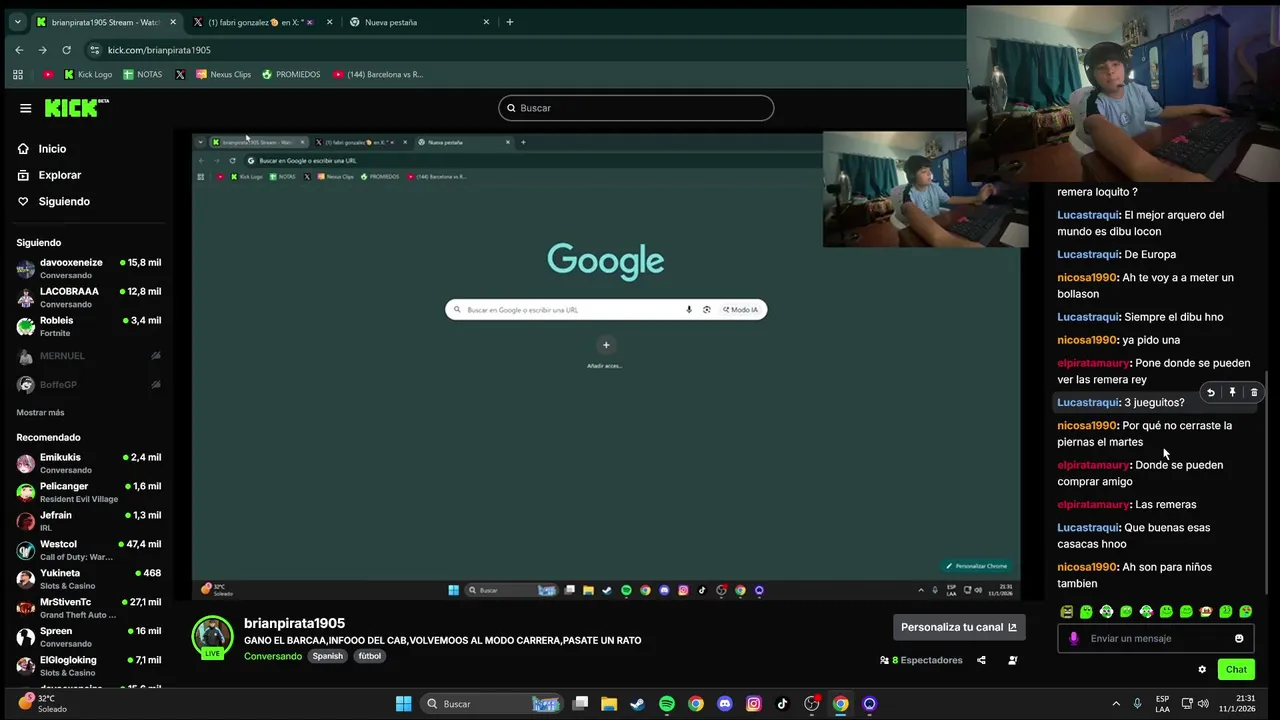Open Westcol recommended channel

pos(88,550)
